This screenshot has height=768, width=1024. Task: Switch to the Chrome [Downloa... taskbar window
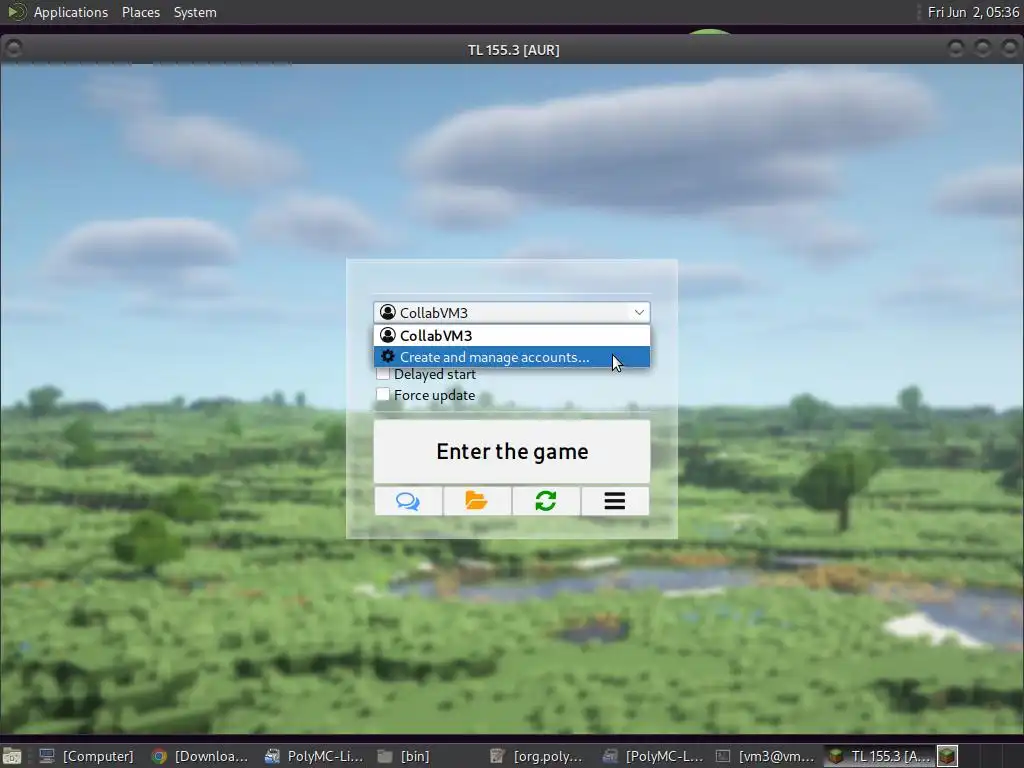[200, 756]
